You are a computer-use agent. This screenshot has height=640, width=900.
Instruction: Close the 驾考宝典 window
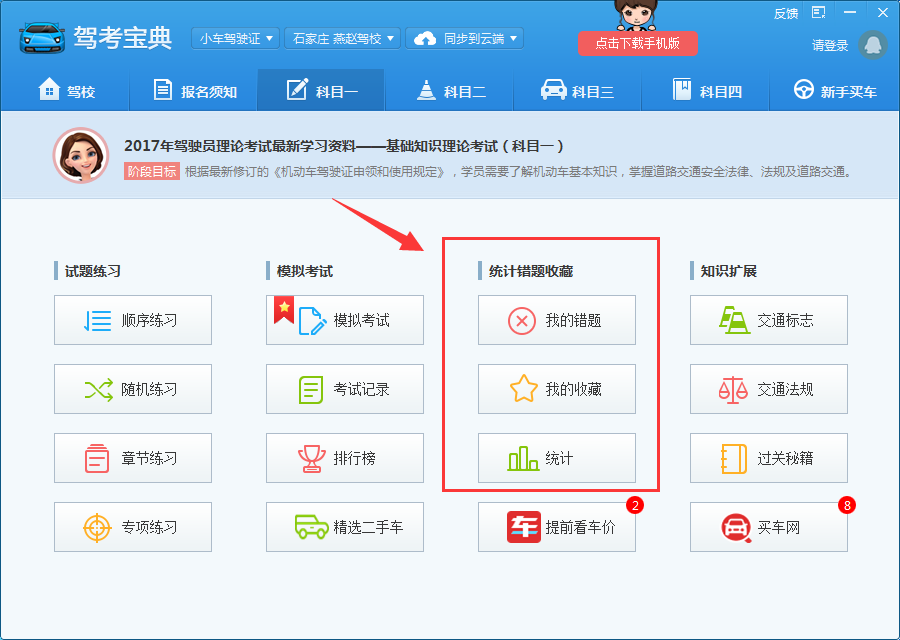883,13
